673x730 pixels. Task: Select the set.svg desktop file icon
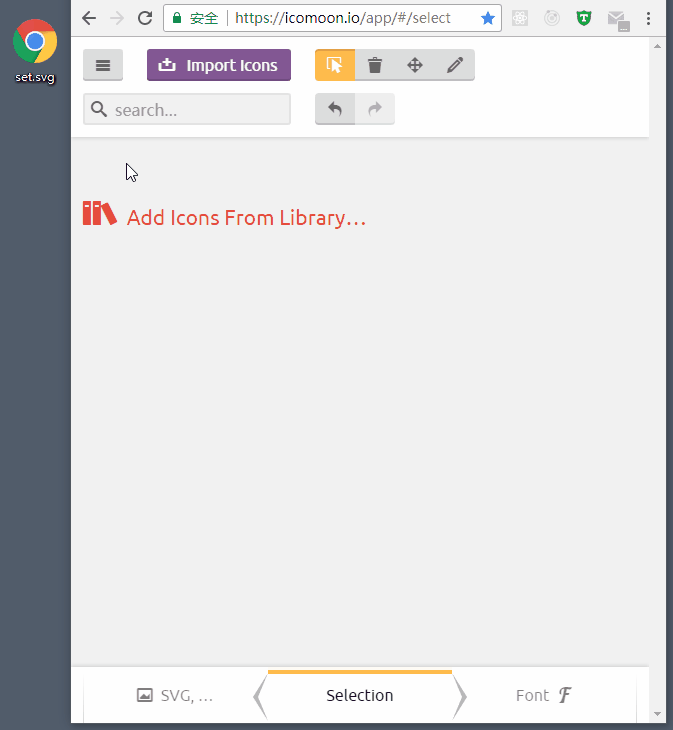click(x=35, y=51)
